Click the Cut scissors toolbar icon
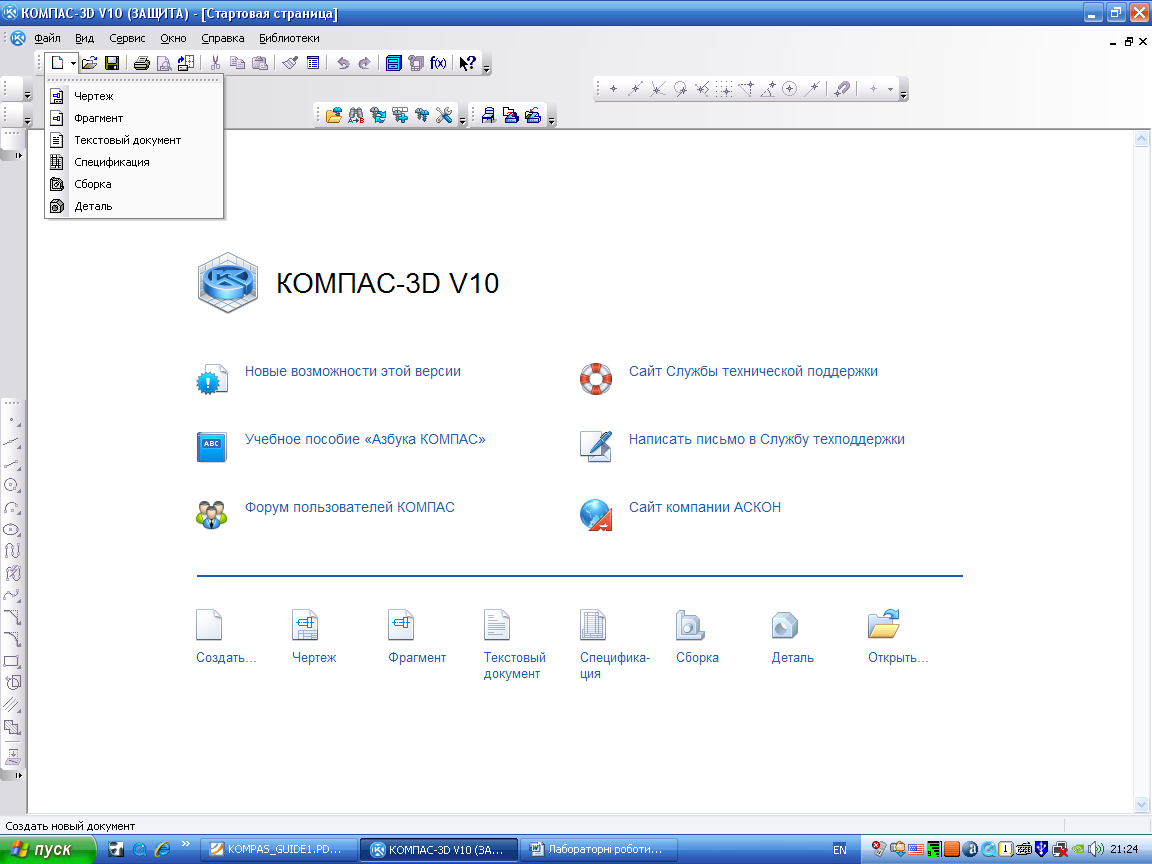The image size is (1152, 864). [x=215, y=63]
